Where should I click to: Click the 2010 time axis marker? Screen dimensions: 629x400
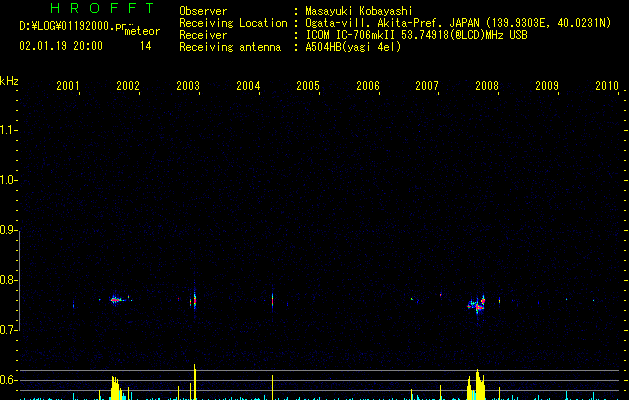[x=607, y=85]
